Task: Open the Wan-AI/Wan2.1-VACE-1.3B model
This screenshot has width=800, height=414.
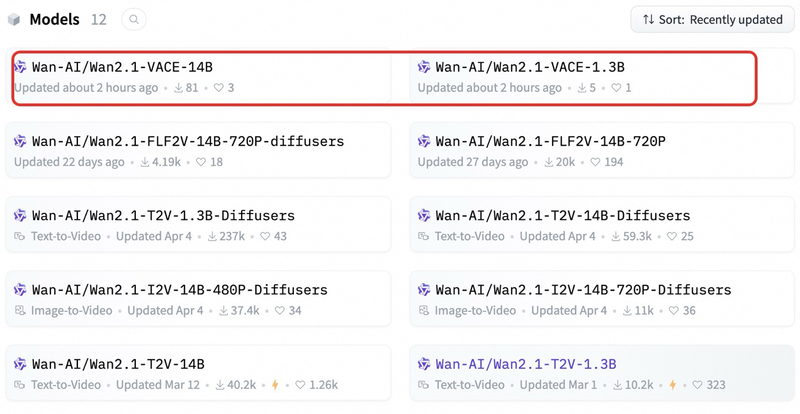Action: tap(530, 67)
